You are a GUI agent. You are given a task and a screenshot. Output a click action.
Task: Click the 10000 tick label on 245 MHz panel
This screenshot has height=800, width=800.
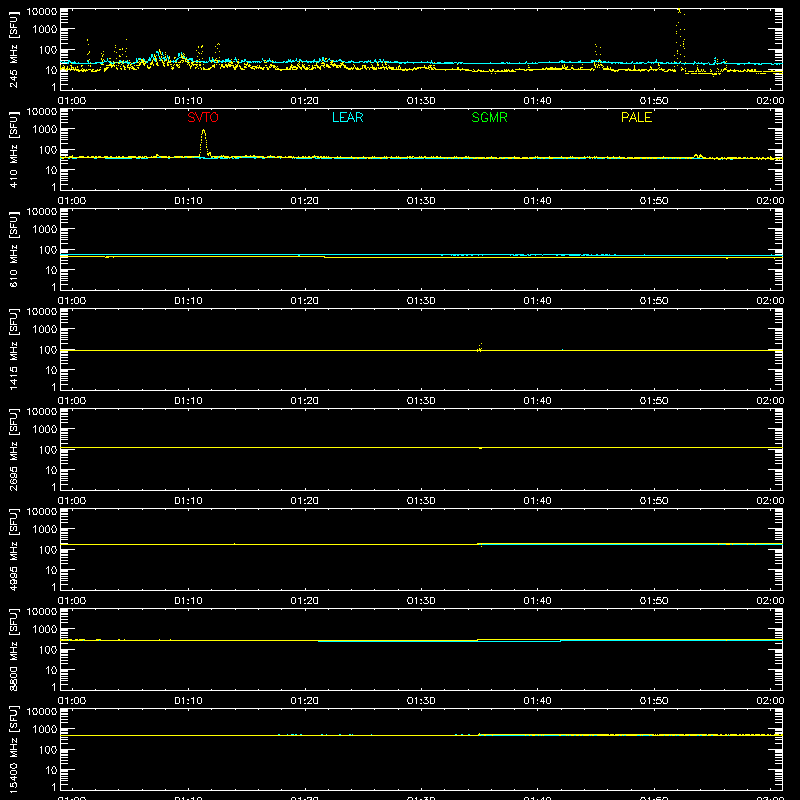tap(42, 12)
